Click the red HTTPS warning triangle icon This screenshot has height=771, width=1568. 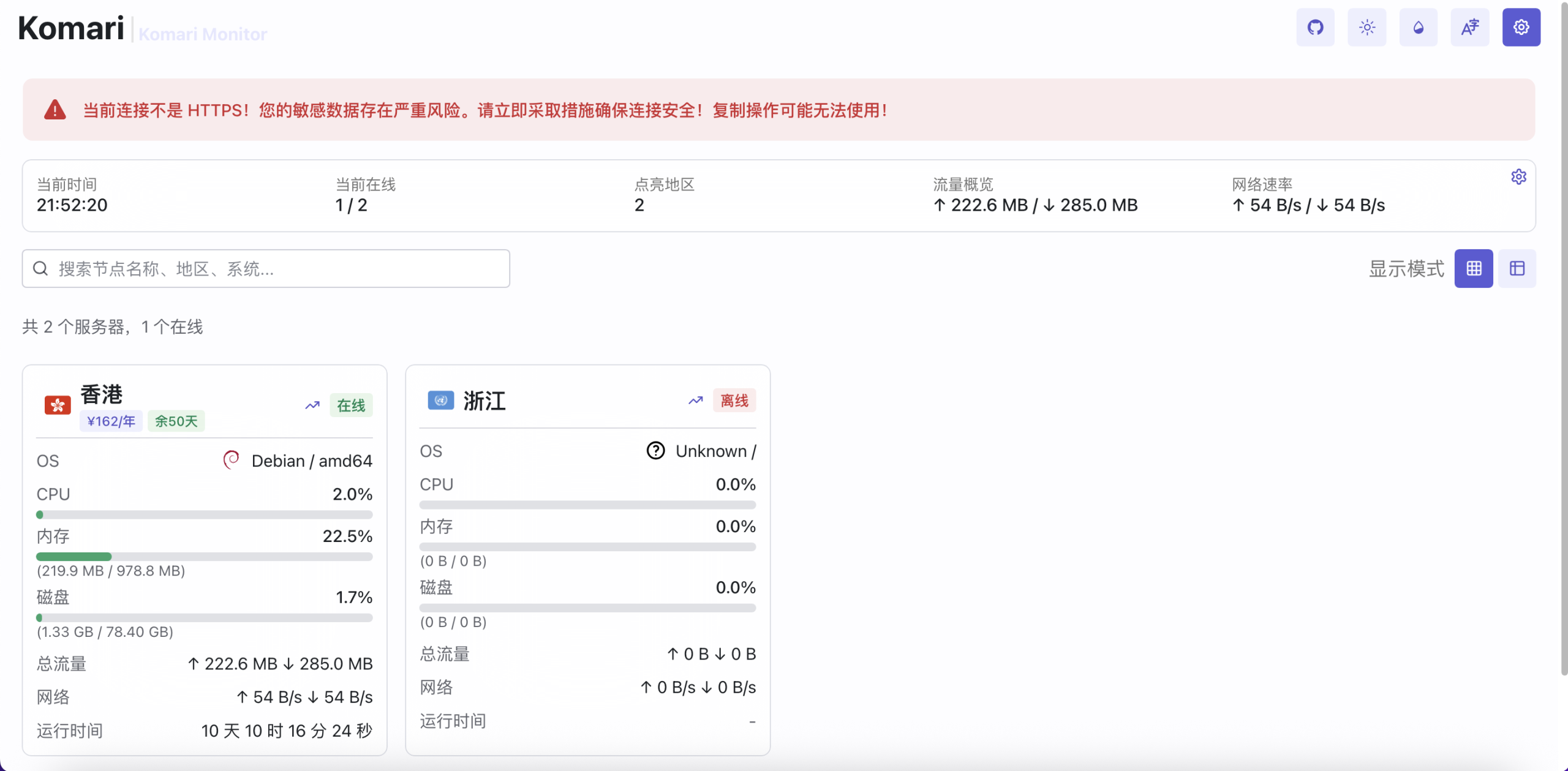[x=55, y=110]
